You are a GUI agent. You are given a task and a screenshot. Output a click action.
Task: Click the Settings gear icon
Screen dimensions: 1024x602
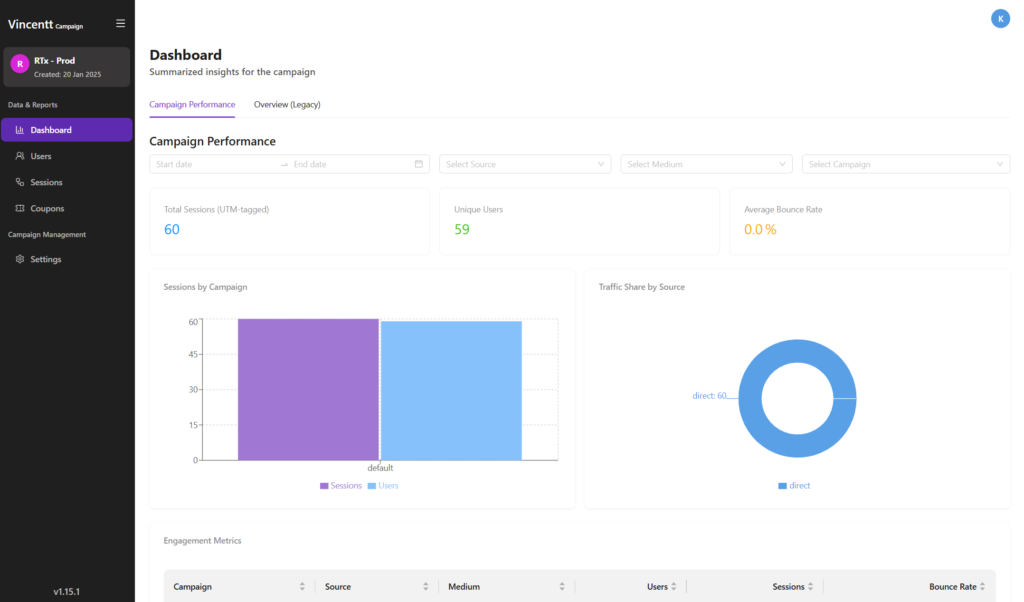[x=20, y=260]
